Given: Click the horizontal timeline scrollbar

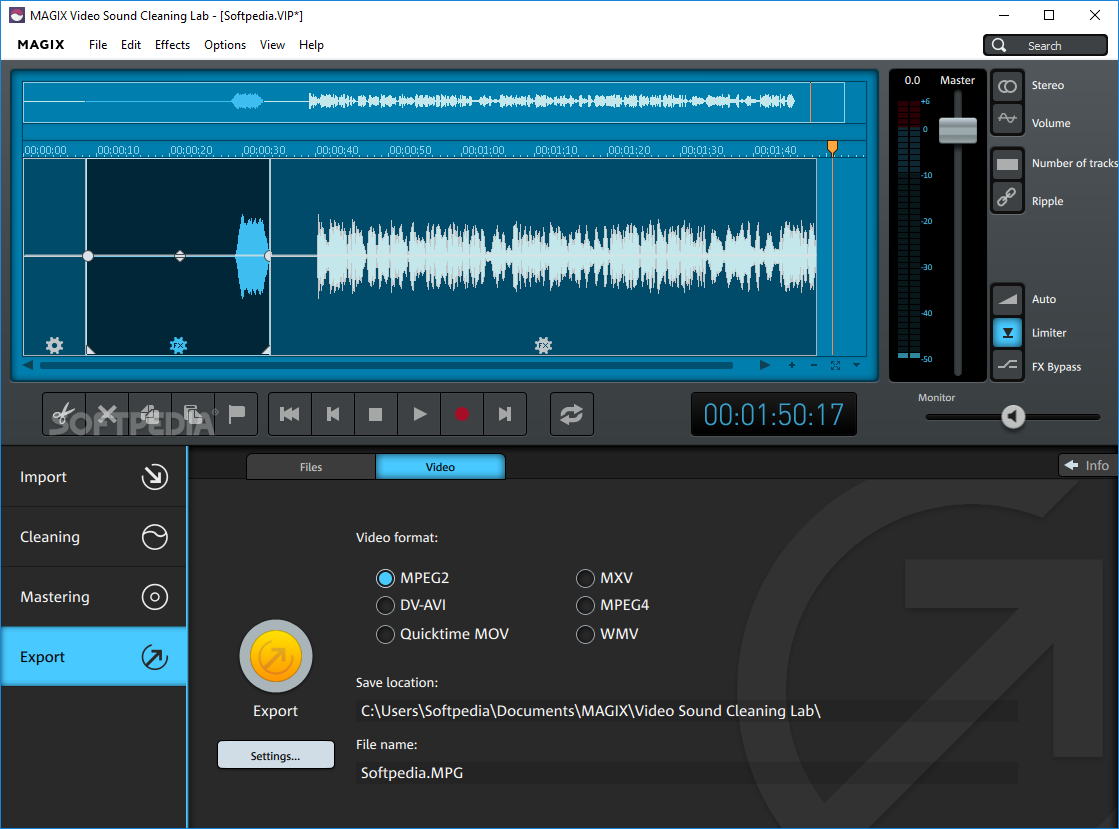Looking at the screenshot, I should 386,365.
